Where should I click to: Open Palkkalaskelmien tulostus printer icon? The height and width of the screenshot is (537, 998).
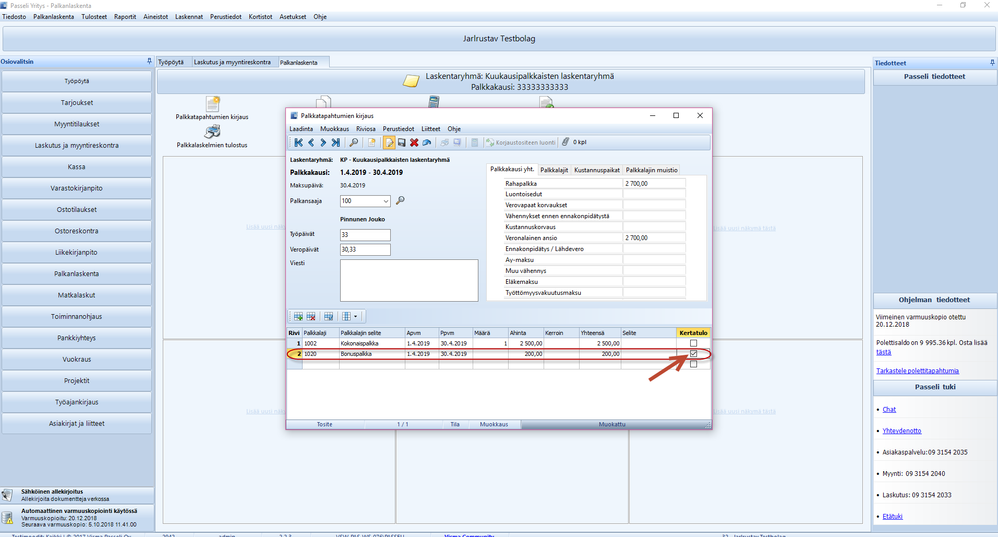(212, 132)
